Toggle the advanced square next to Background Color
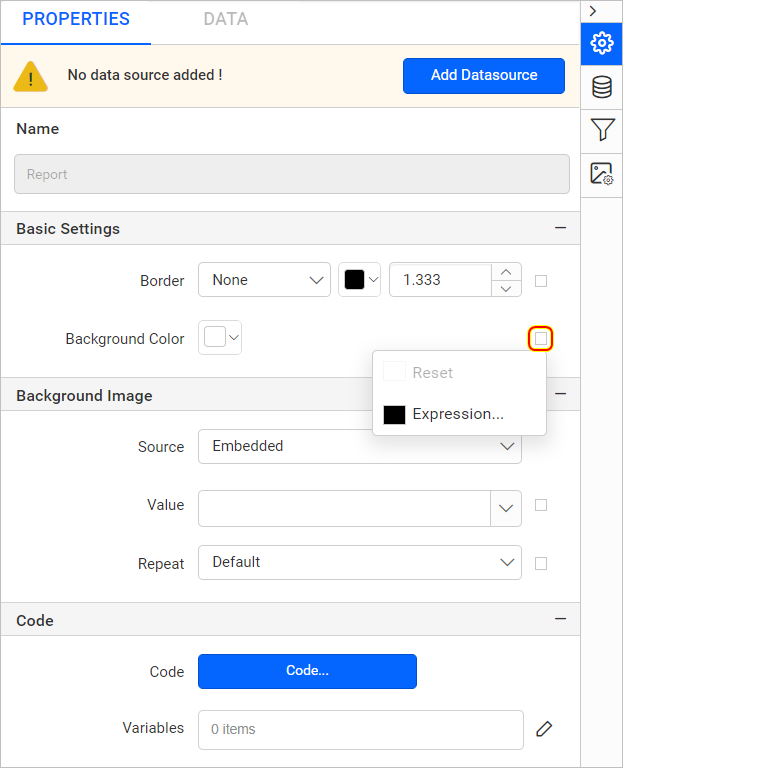This screenshot has width=769, height=768. (x=541, y=338)
